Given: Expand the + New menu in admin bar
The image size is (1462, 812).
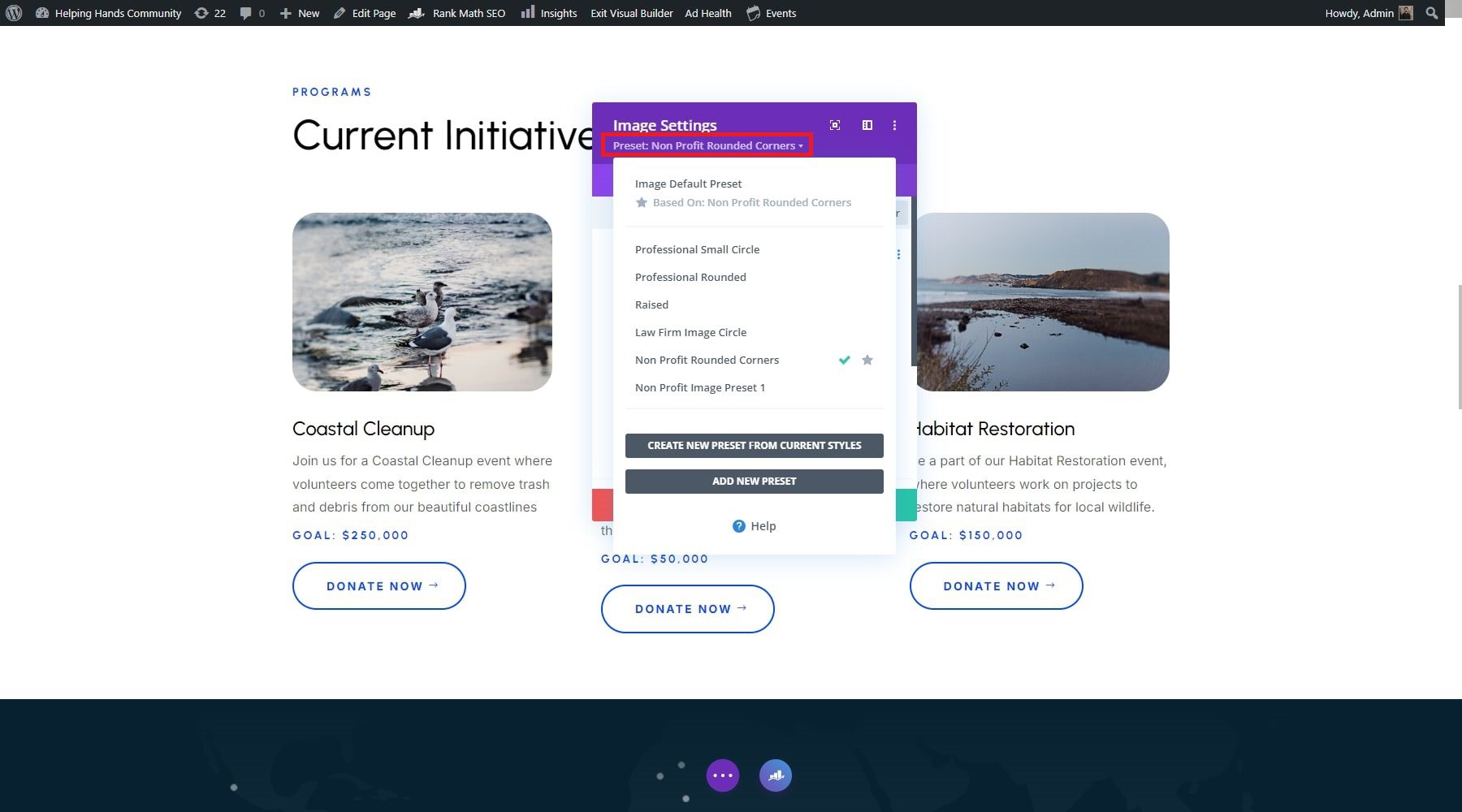Looking at the screenshot, I should click(299, 13).
